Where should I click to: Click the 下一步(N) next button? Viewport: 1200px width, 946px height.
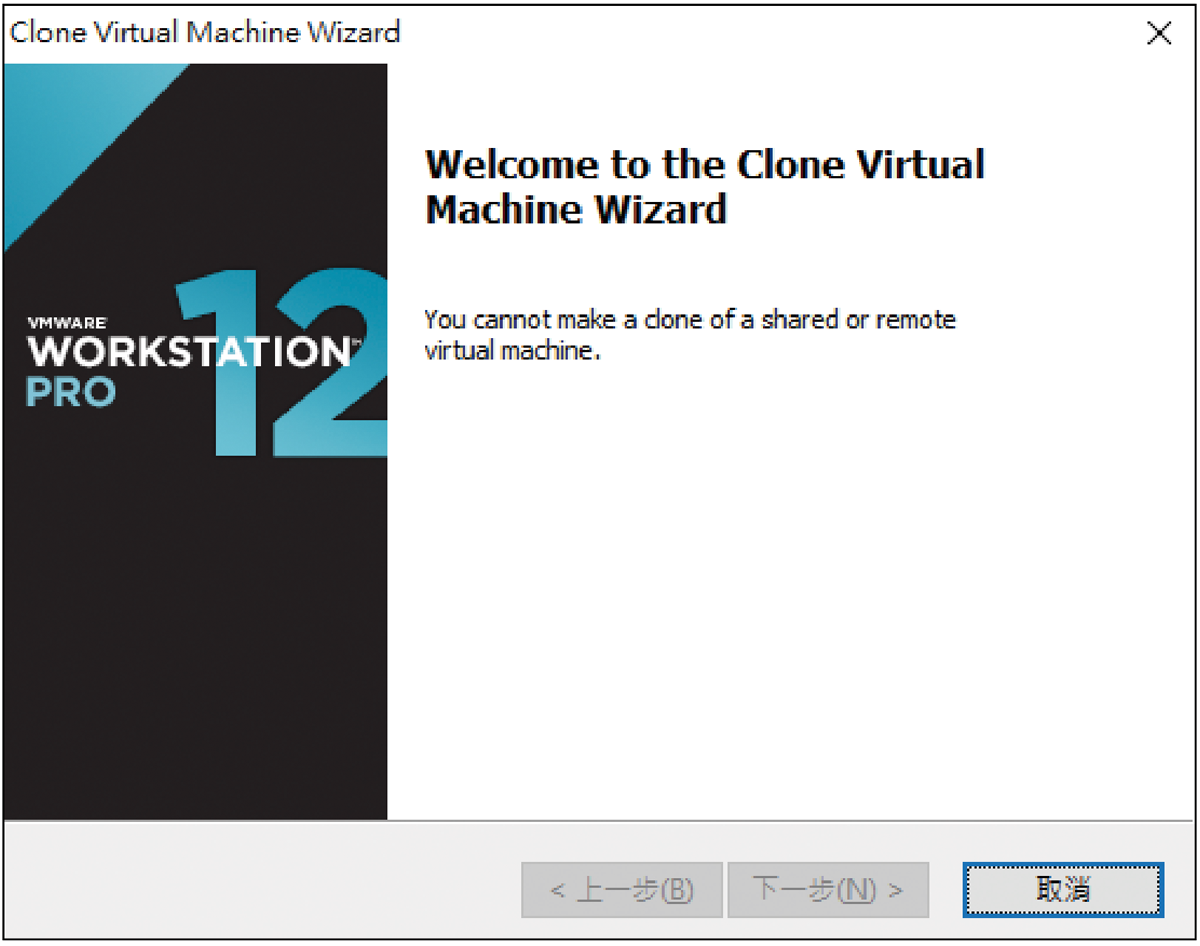pyautogui.click(x=828, y=889)
